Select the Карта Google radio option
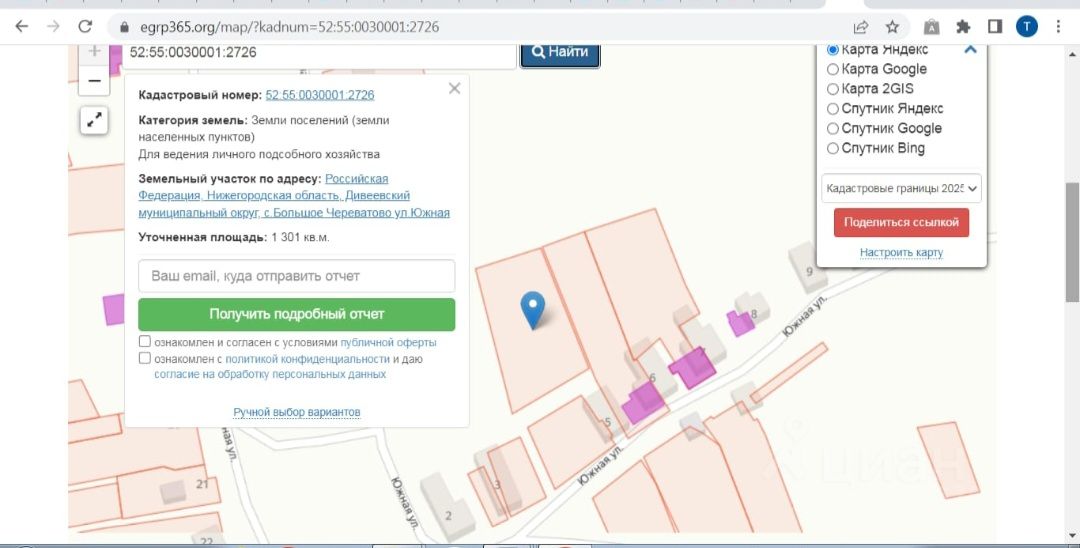 [x=833, y=69]
